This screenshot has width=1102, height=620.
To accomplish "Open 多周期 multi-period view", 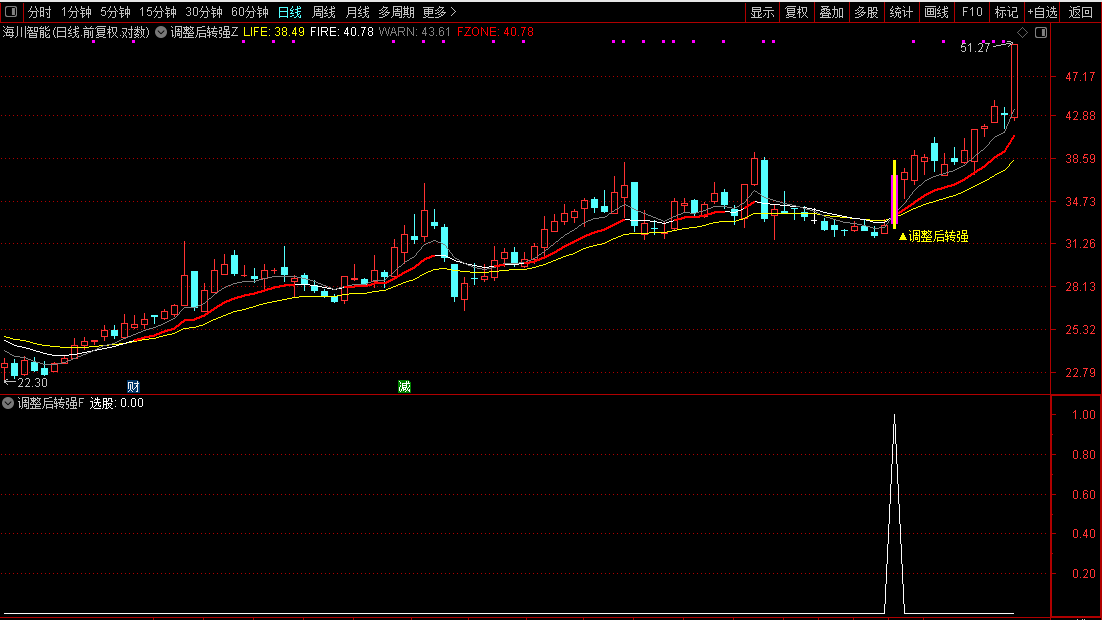I will click(x=396, y=12).
